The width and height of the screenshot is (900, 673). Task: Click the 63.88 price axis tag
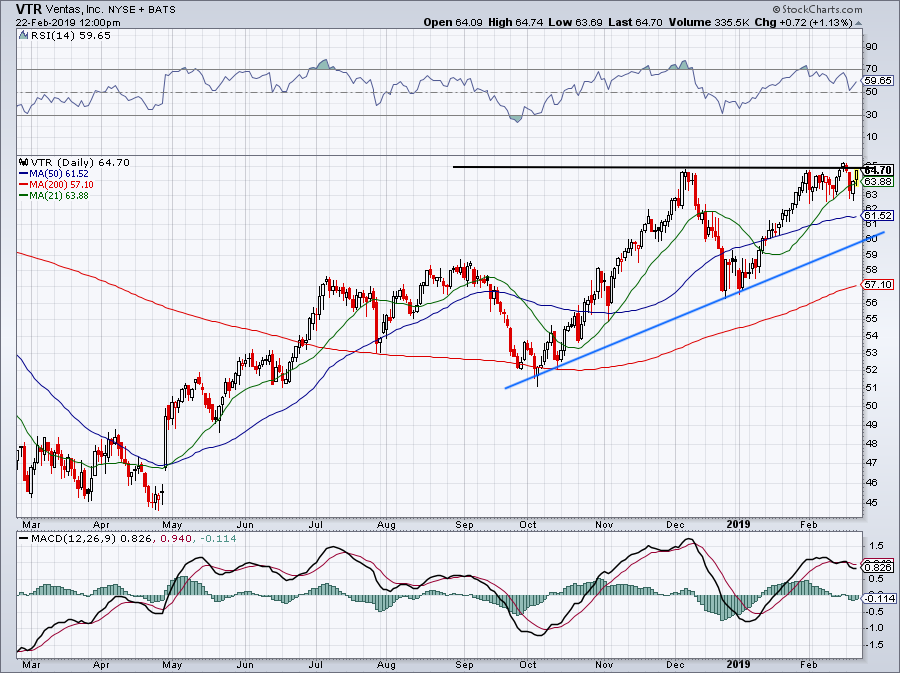[x=878, y=181]
